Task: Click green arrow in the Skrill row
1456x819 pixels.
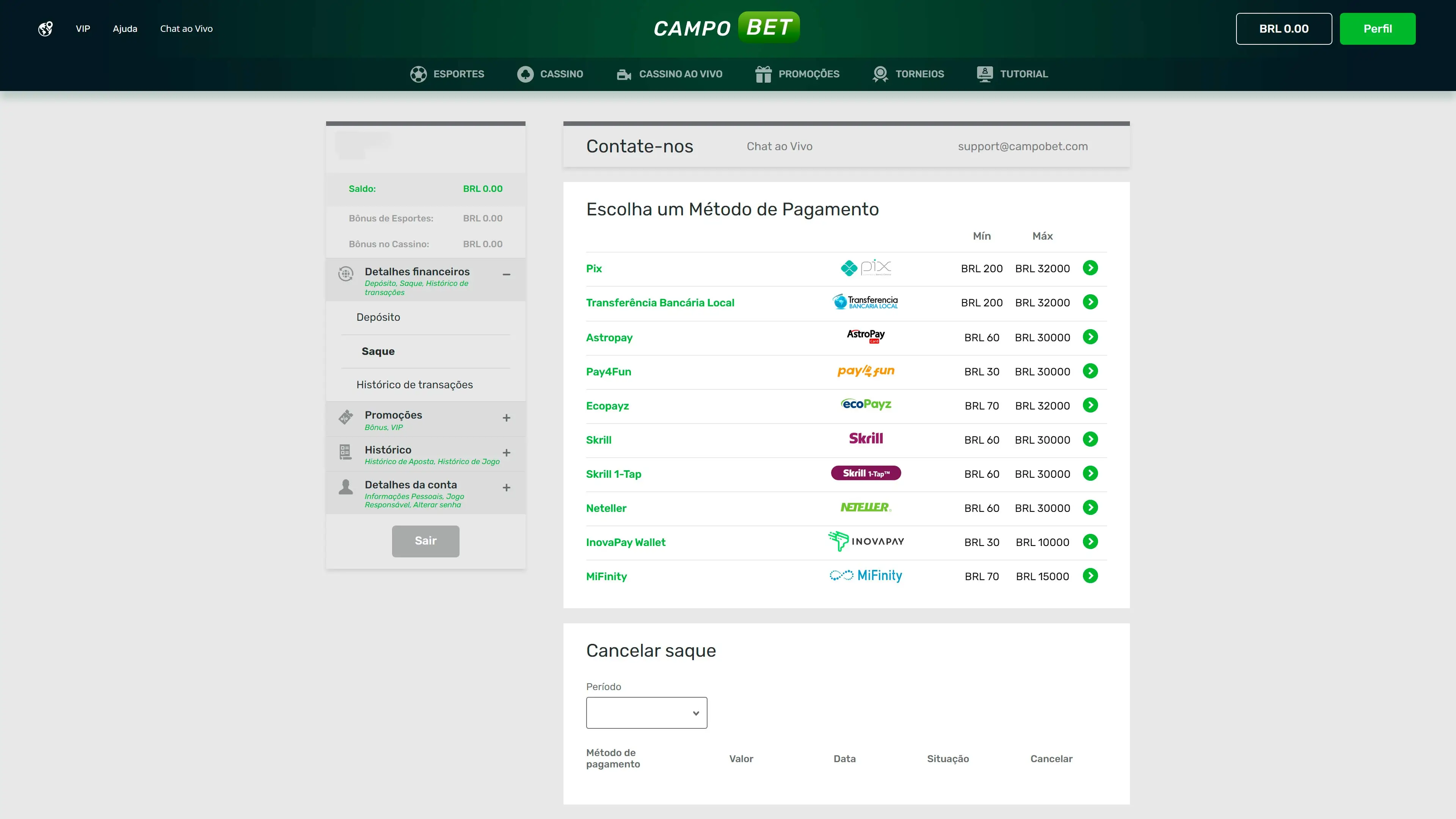Action: tap(1090, 439)
